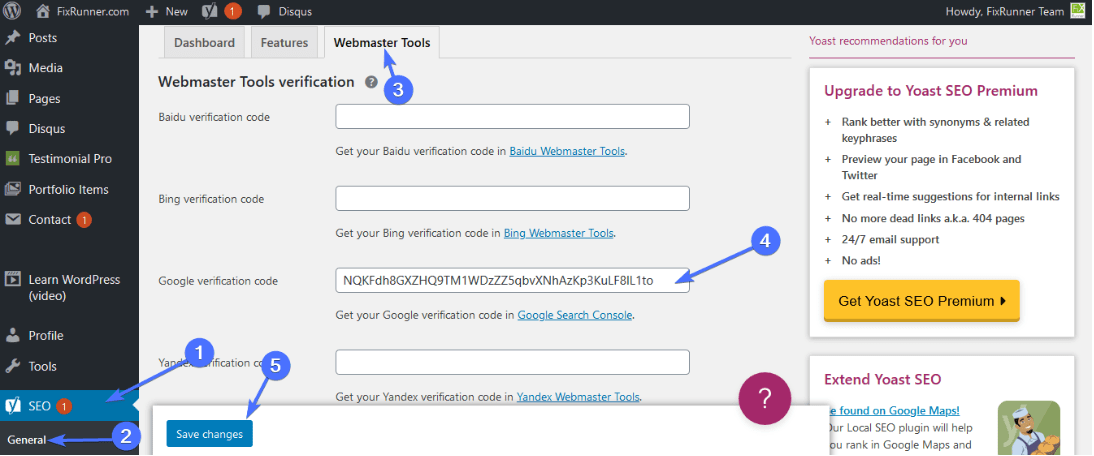Open the Yandex Webmaster Tools link

click(x=578, y=397)
